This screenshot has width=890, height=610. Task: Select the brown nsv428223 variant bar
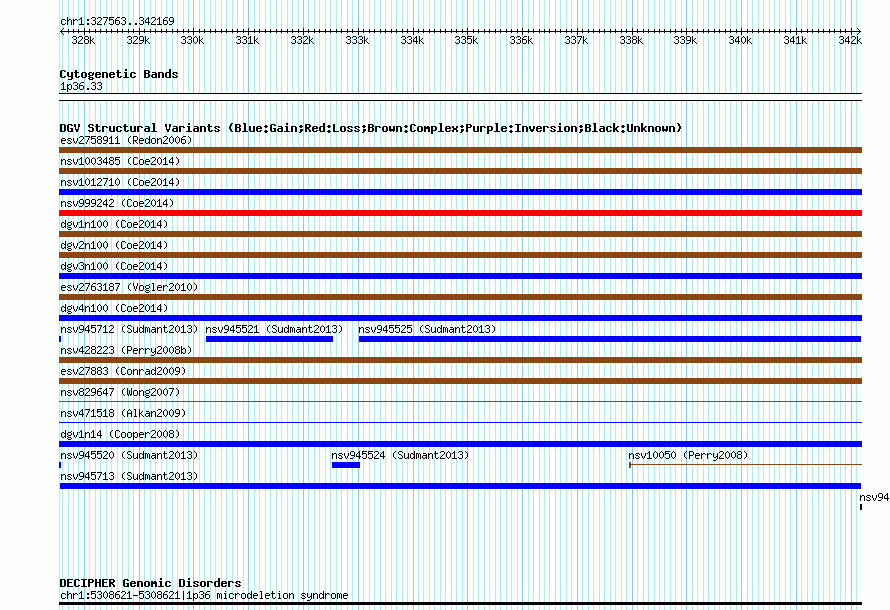point(460,360)
